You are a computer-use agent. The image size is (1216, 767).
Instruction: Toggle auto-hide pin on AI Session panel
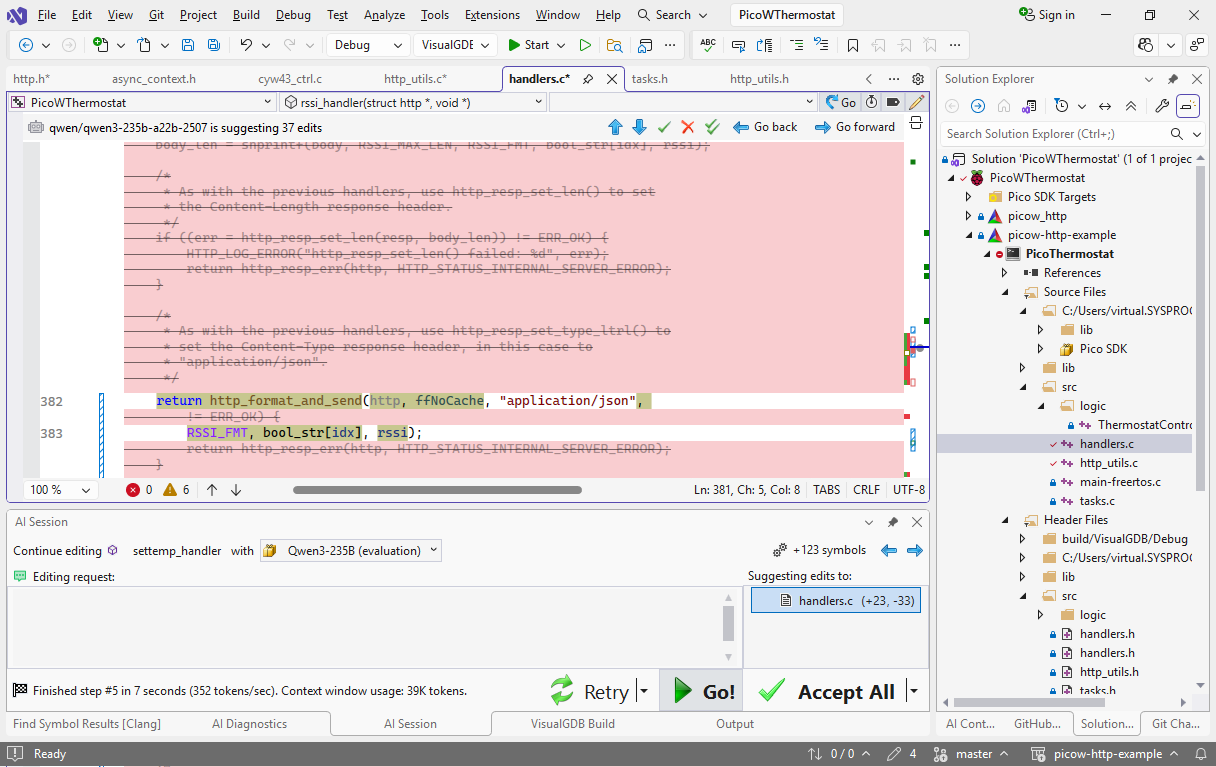pyautogui.click(x=893, y=522)
